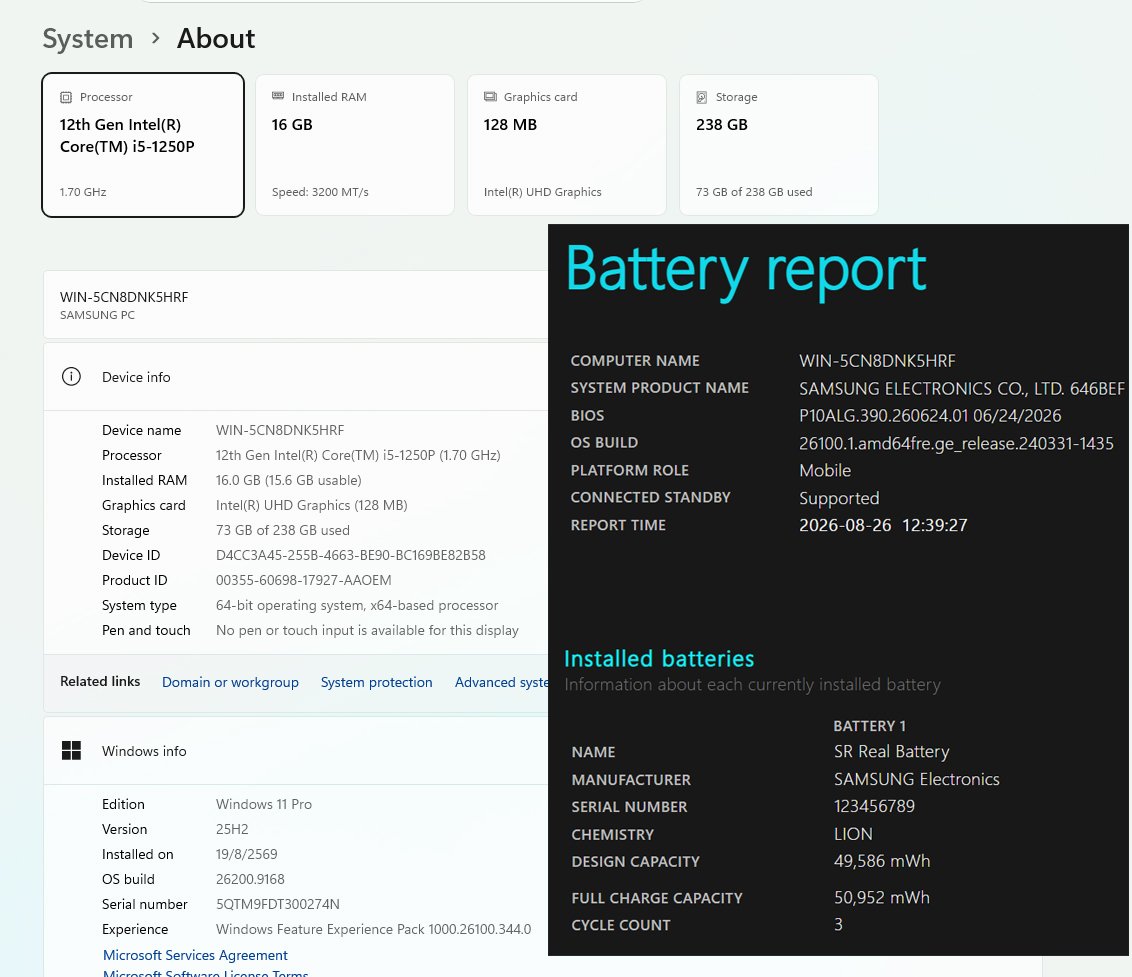Screen dimensions: 1132x977
Task: Click Speed: 3200 MT/s text
Action: pos(320,192)
